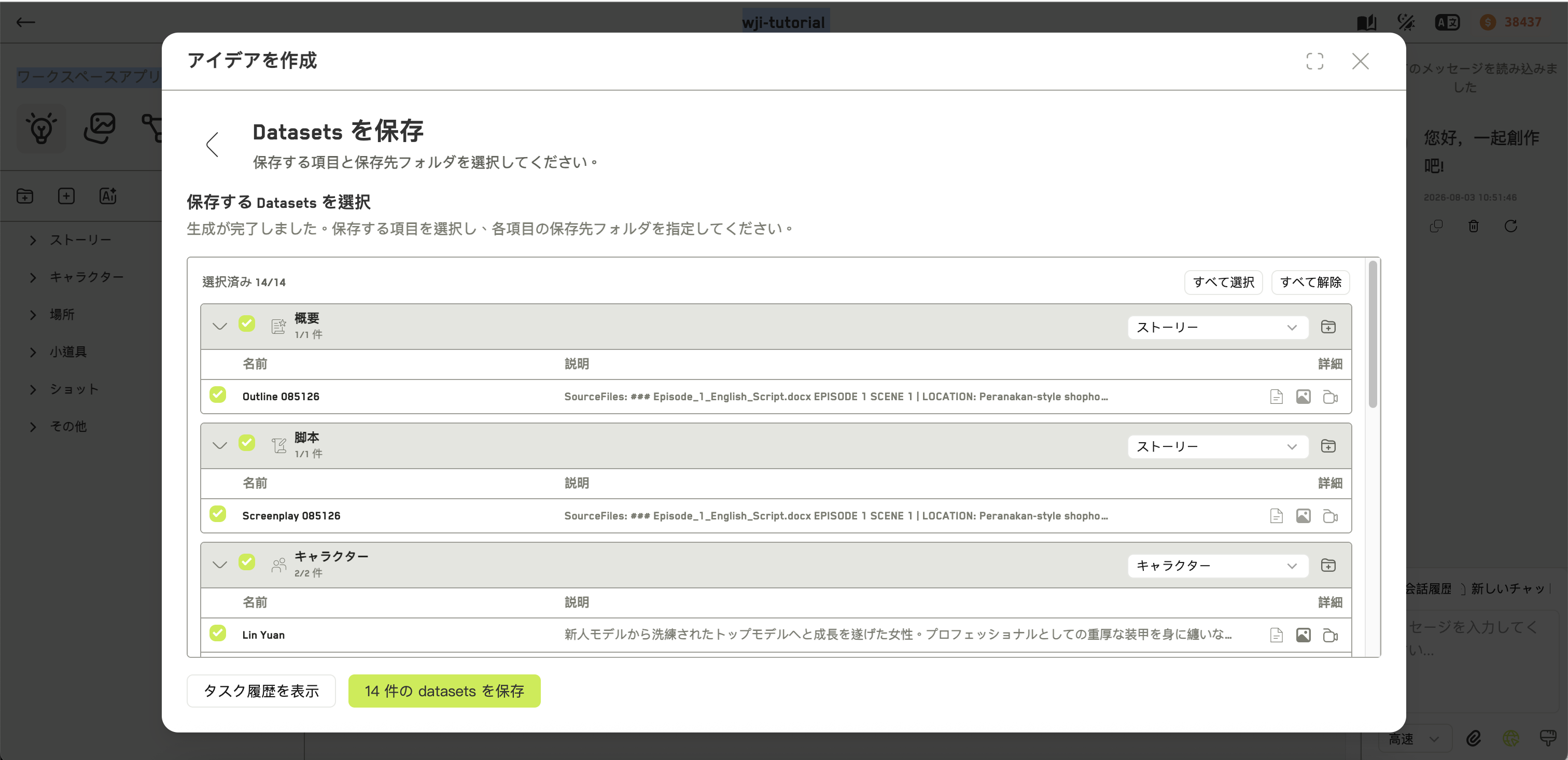This screenshot has height=760, width=1568.
Task: Open the キャラクター destination folder dropdown
Action: pyautogui.click(x=1217, y=566)
